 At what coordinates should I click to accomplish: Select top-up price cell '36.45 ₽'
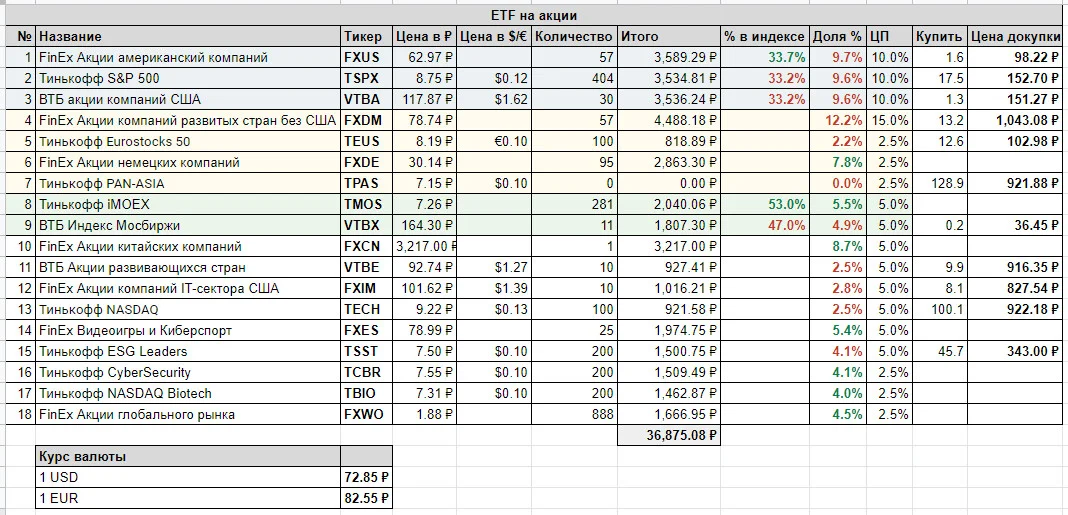pos(1015,225)
